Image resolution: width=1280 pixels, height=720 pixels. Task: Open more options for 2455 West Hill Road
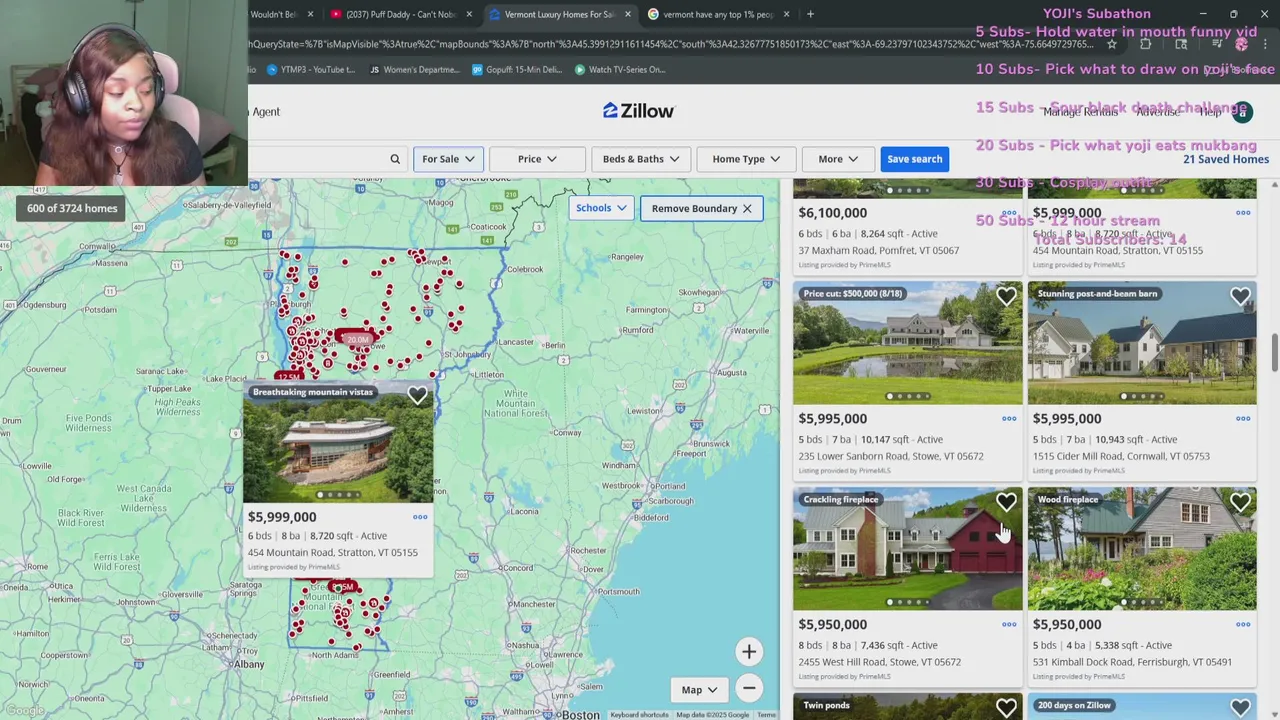pyautogui.click(x=1009, y=625)
